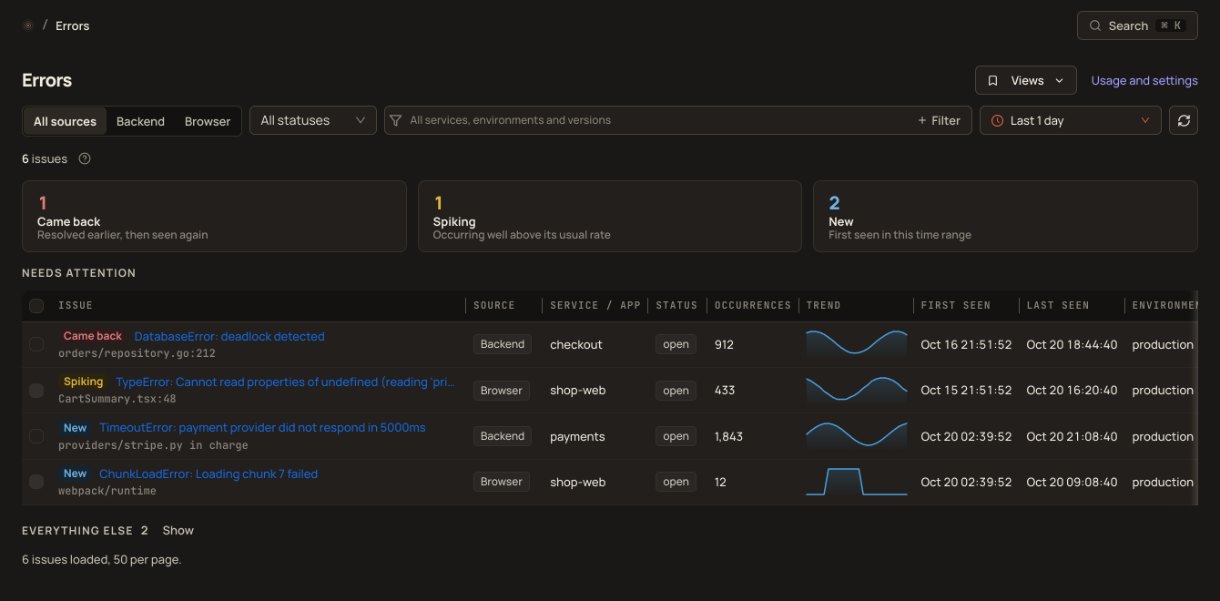1220x601 pixels.
Task: Expand the Last 1 day time range chevron
Action: 1145,120
